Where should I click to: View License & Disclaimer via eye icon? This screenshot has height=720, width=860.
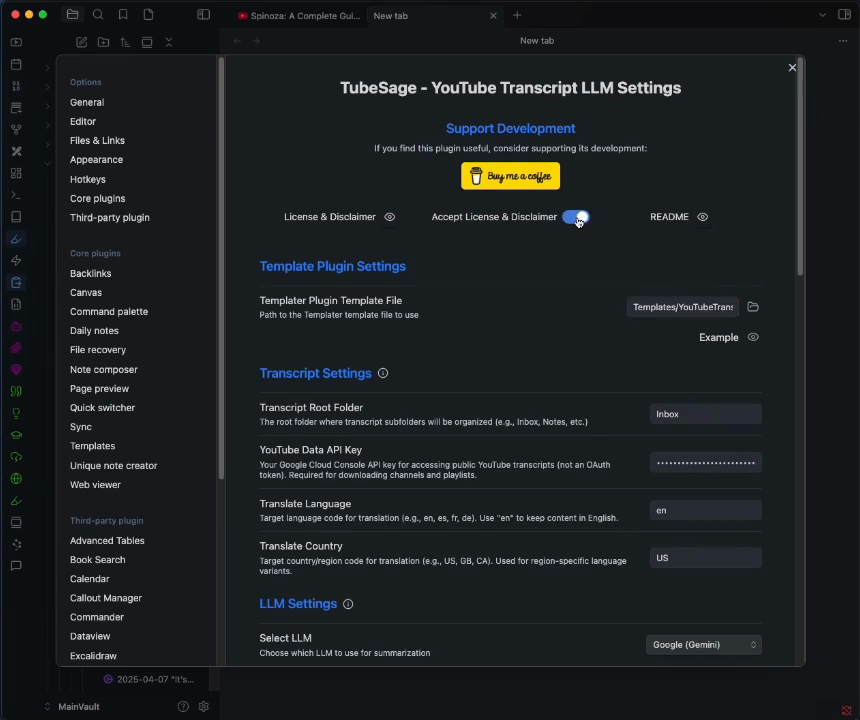(x=389, y=217)
